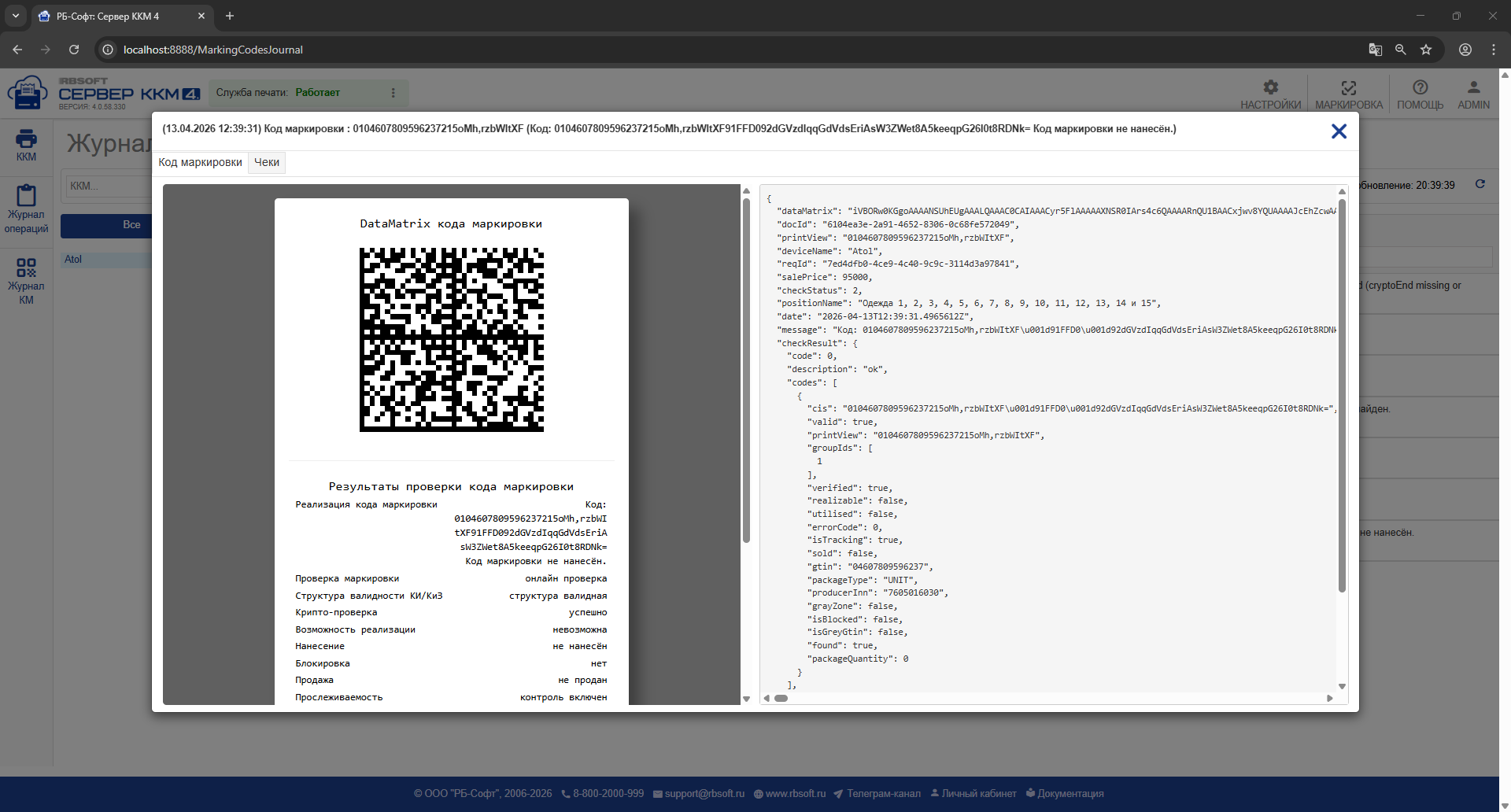The image size is (1511, 812).
Task: Switch to the Чеки tab
Action: [x=267, y=162]
